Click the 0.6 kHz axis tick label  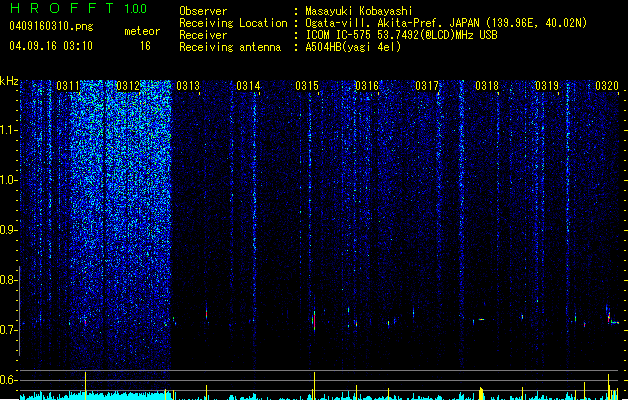click(8, 380)
